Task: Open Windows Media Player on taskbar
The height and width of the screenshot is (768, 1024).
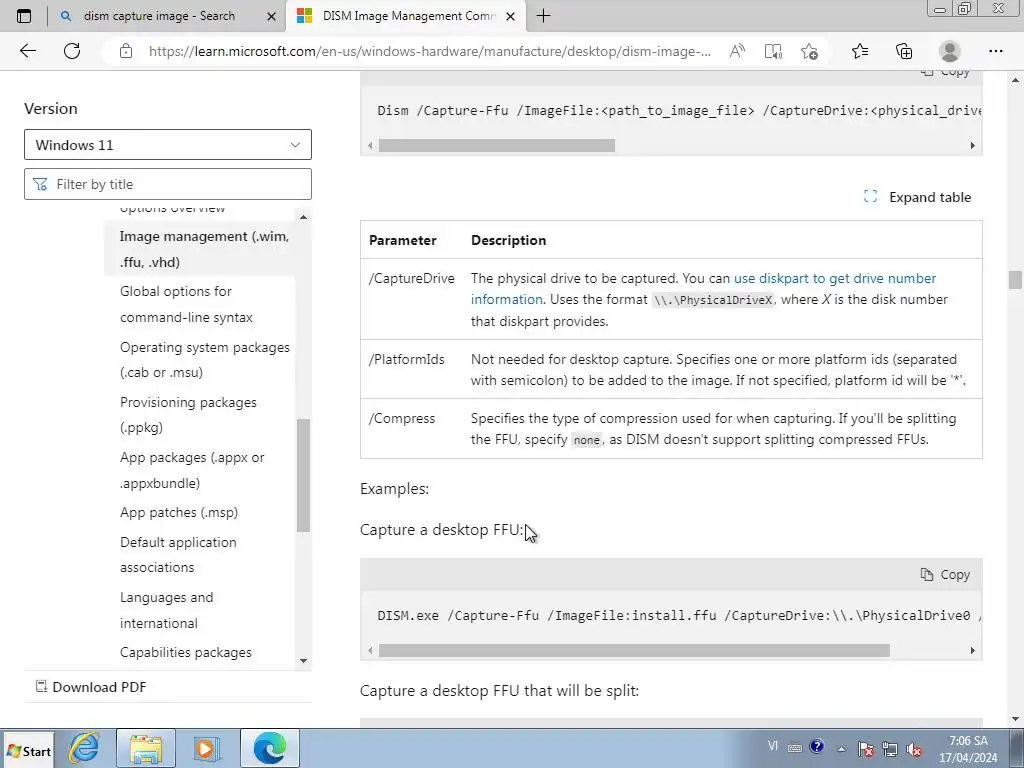Action: tap(206, 748)
